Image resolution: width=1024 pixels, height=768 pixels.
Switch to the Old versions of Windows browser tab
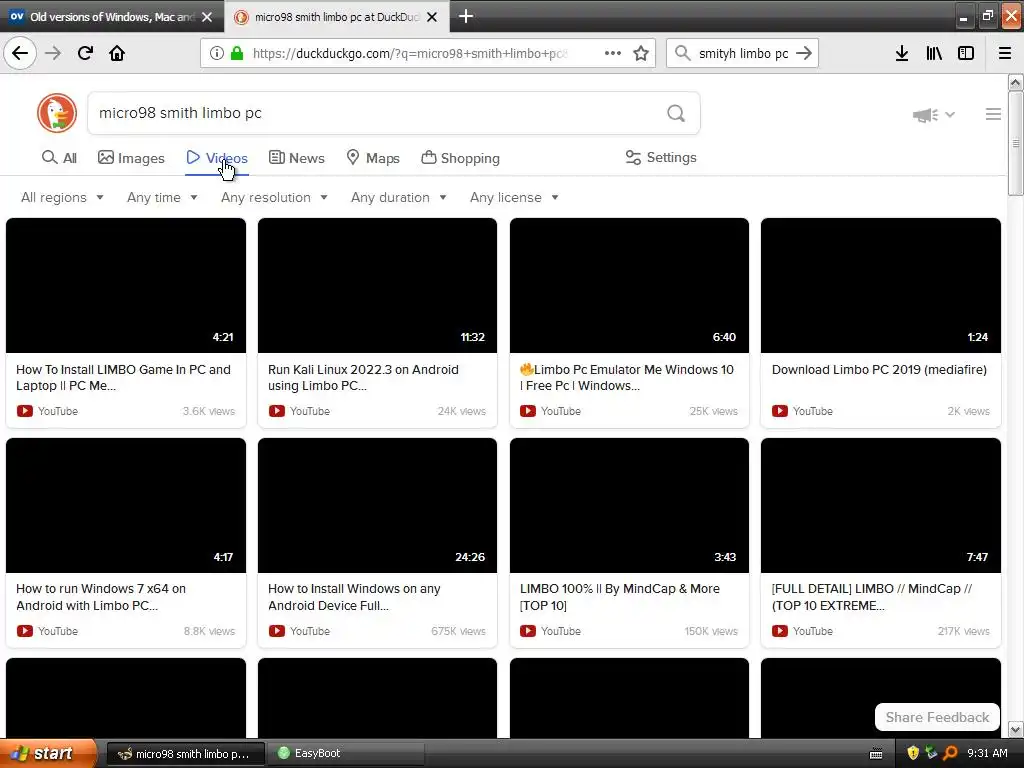[x=112, y=16]
